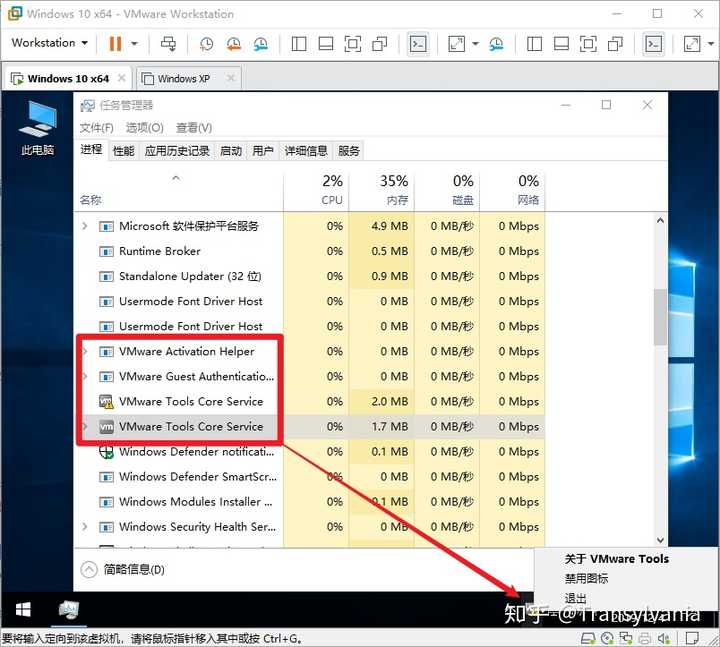Select the Windows Modules Installer row
This screenshot has height=647, width=720.
(310, 502)
